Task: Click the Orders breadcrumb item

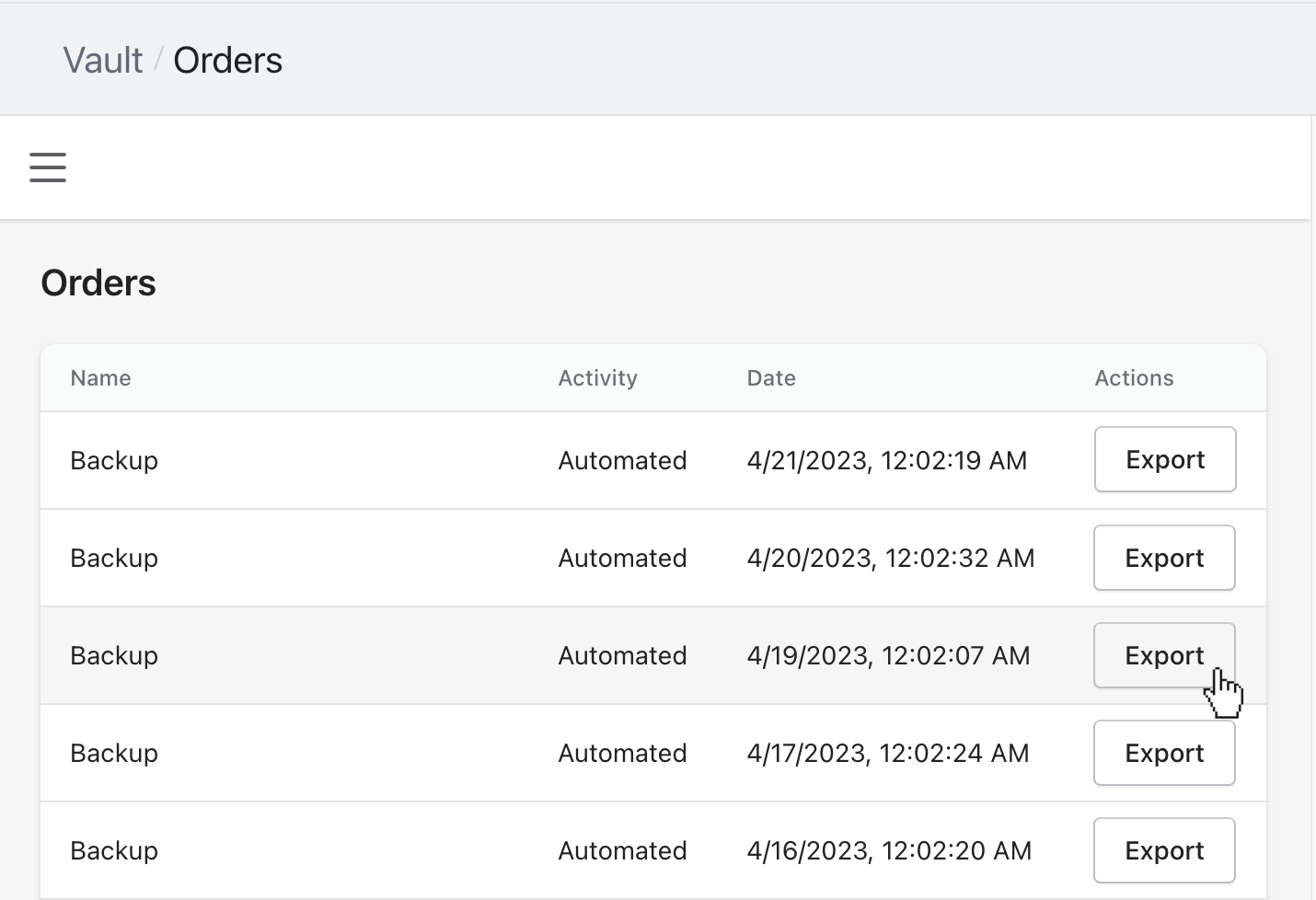Action: coord(227,61)
